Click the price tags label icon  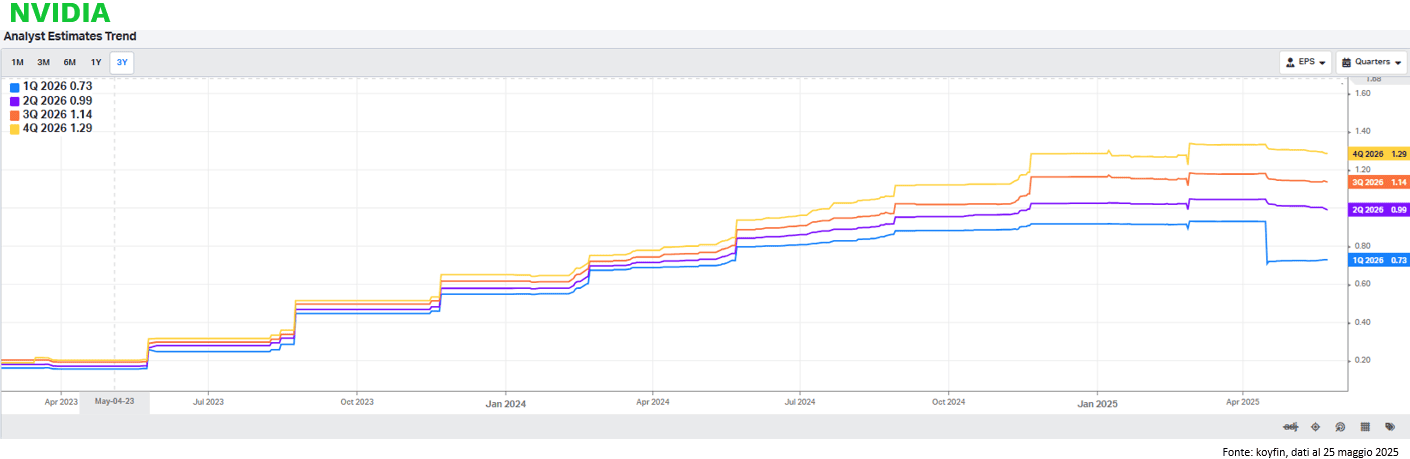click(1390, 427)
